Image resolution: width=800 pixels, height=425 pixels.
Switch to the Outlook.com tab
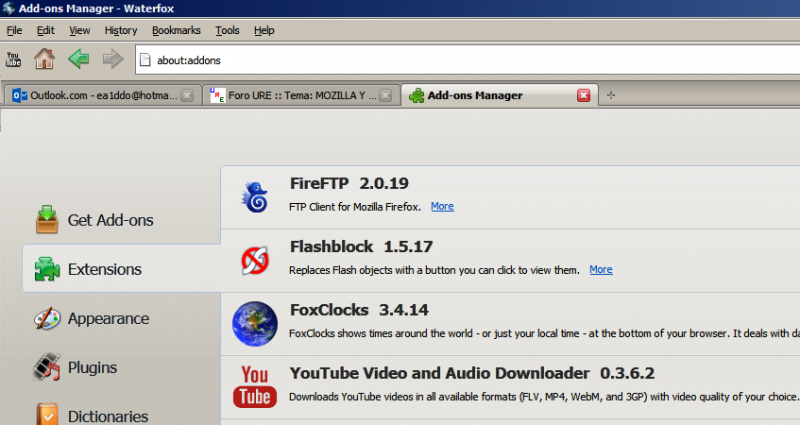click(x=103, y=95)
